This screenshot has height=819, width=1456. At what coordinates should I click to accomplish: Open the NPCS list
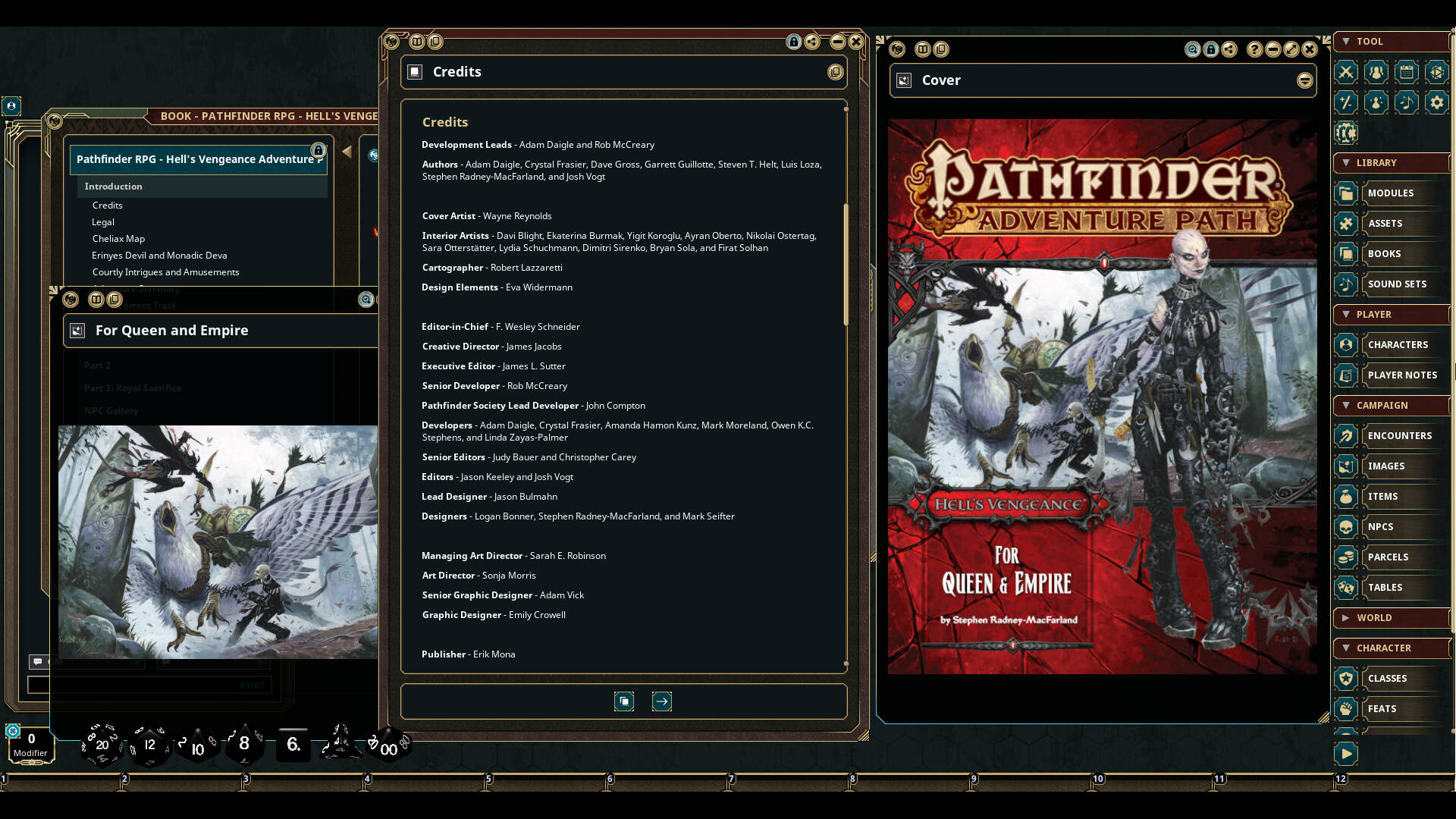click(1380, 527)
